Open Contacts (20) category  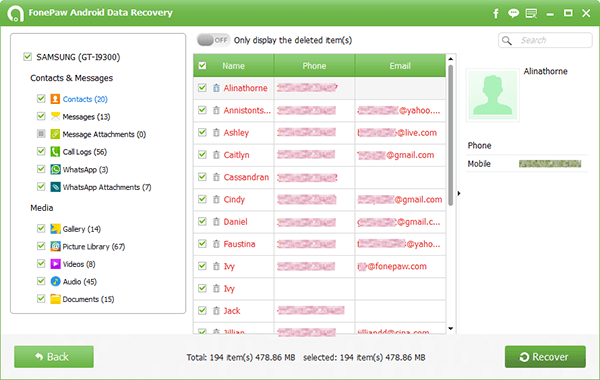[85, 99]
